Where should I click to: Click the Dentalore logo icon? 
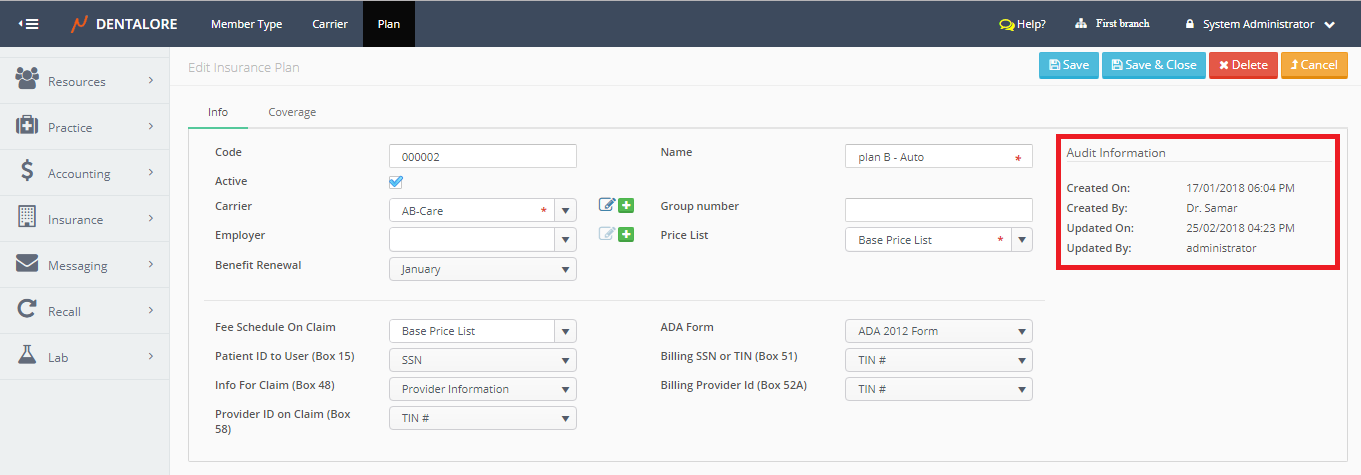[x=79, y=24]
